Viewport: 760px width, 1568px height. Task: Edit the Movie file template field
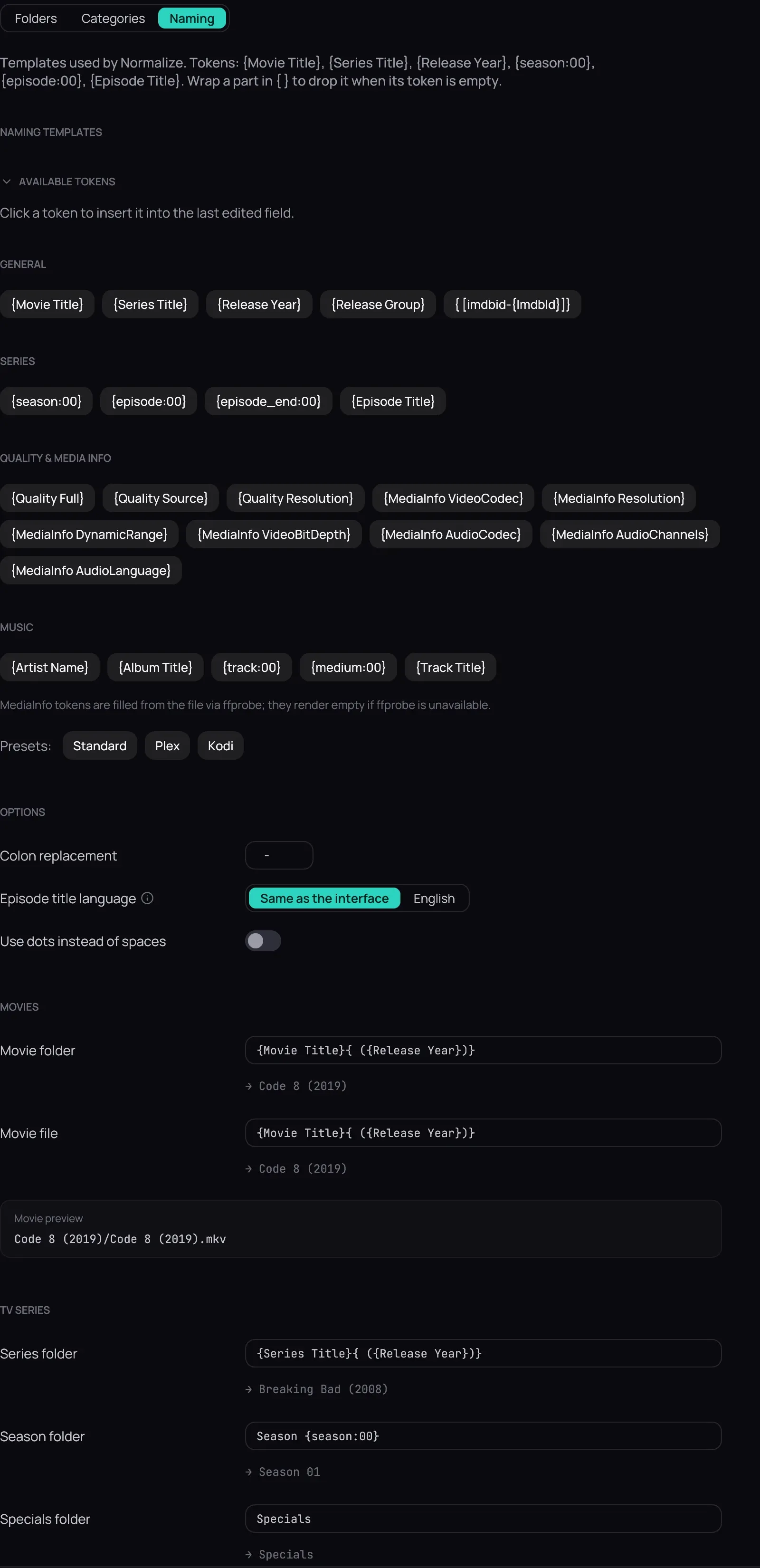[x=483, y=1133]
